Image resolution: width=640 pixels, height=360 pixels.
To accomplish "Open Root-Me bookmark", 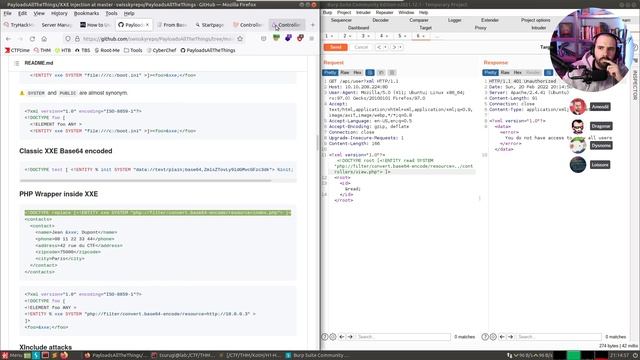I will 107,50.
